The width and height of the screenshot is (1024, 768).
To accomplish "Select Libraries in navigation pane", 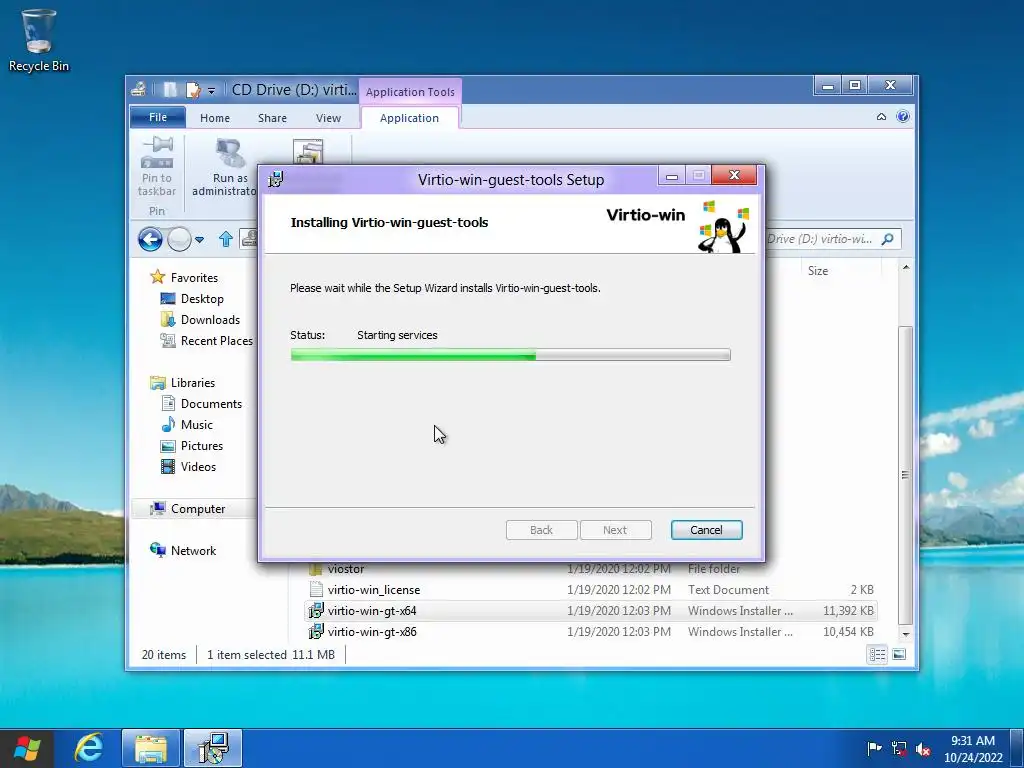I will coord(193,383).
